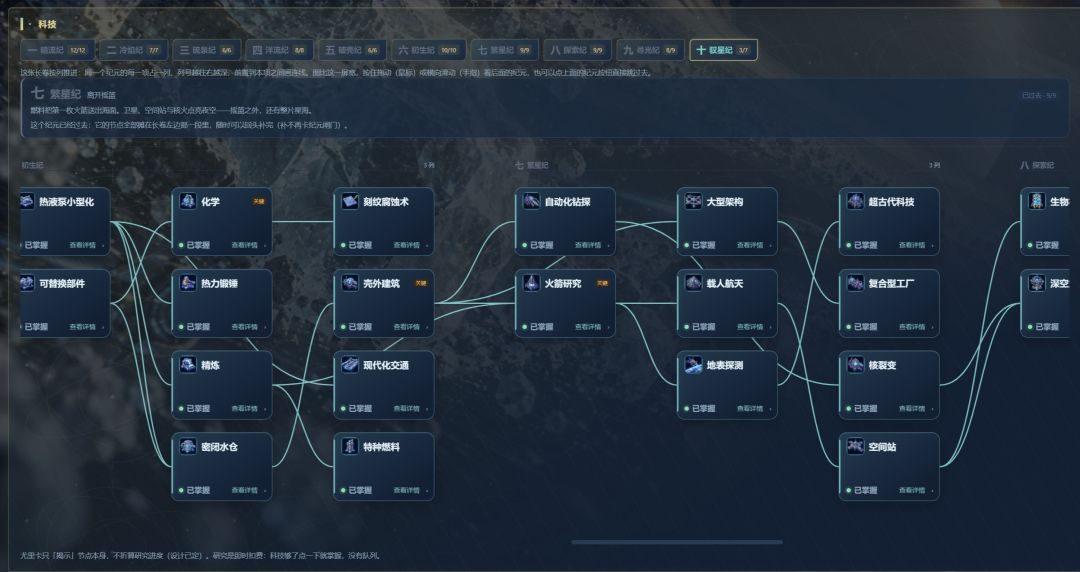Select the 自动化钻探 drill icon
The height and width of the screenshot is (572, 1080).
pyautogui.click(x=531, y=201)
